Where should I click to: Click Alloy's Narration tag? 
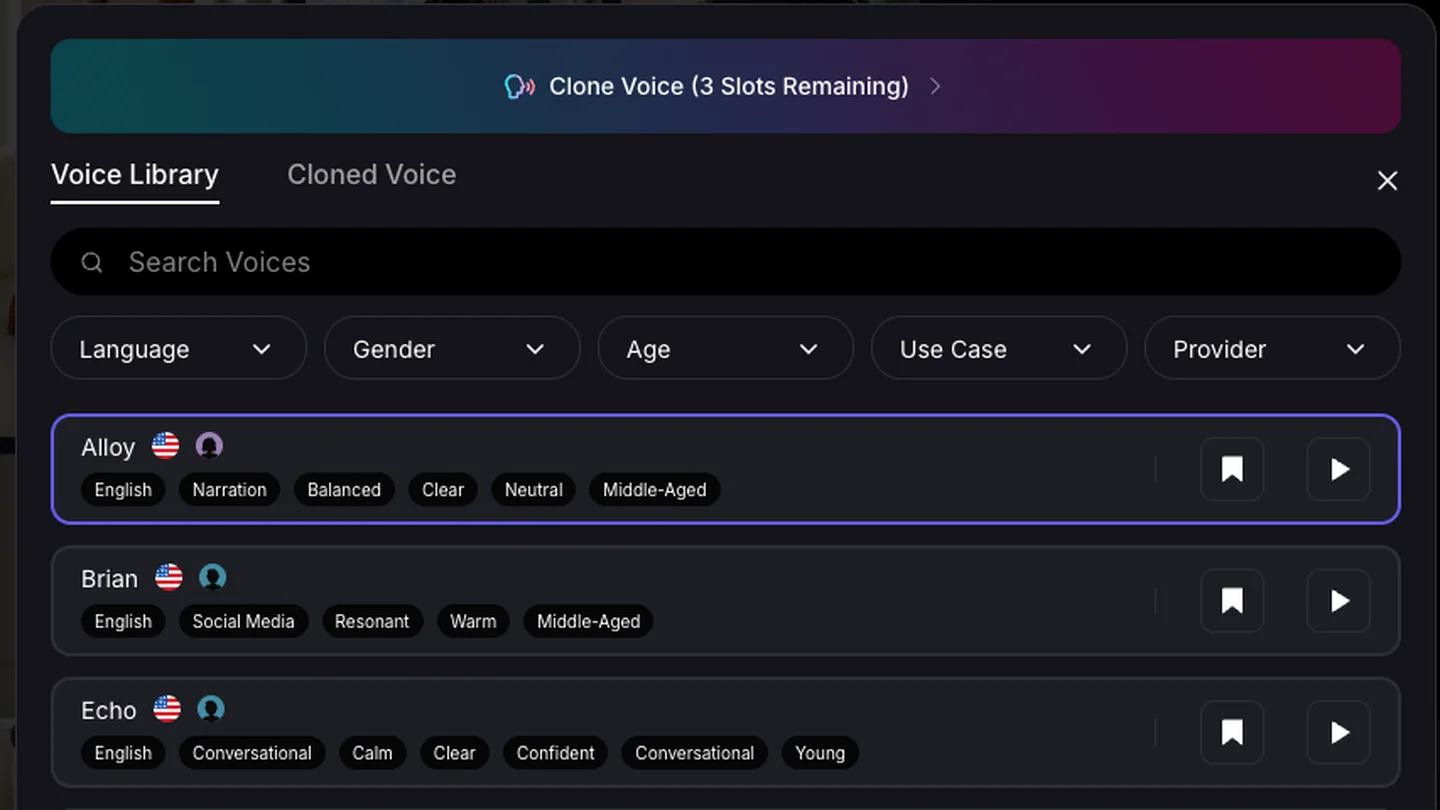click(x=229, y=490)
